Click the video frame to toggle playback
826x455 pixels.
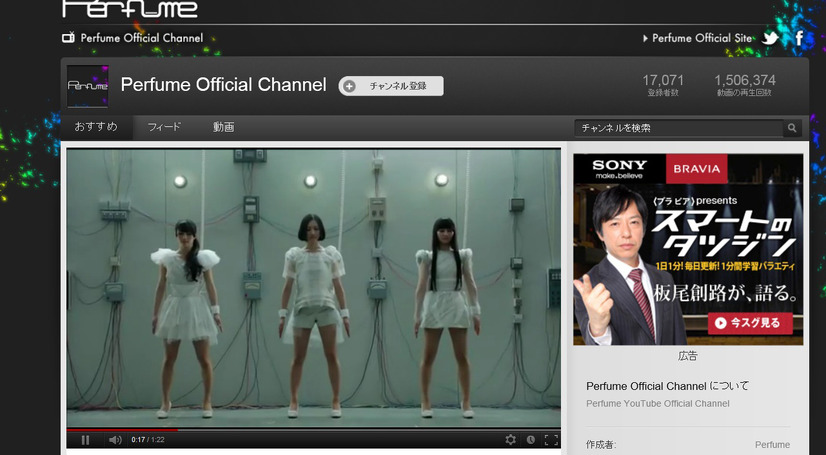tap(313, 288)
